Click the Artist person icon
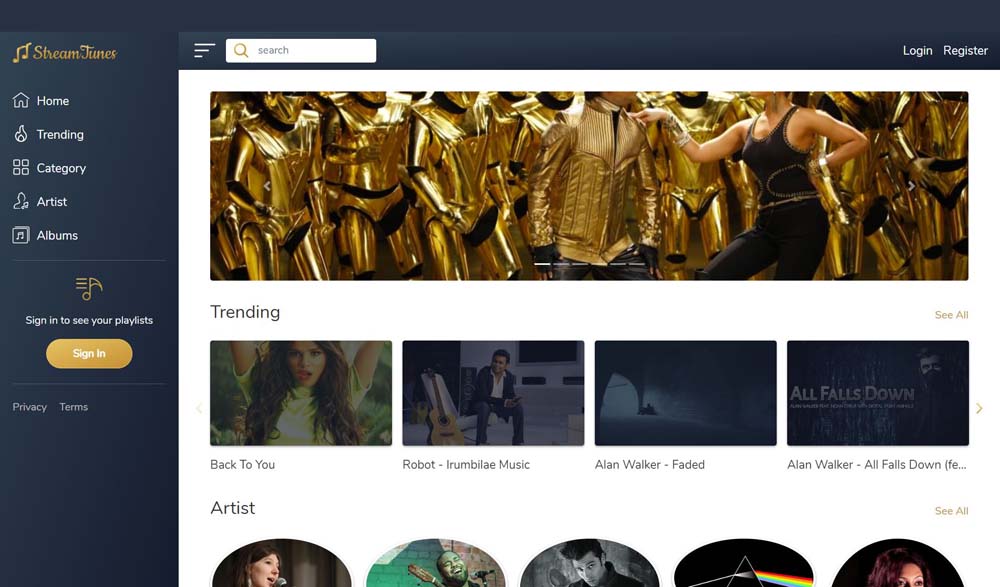This screenshot has width=1000, height=587. pyautogui.click(x=21, y=202)
